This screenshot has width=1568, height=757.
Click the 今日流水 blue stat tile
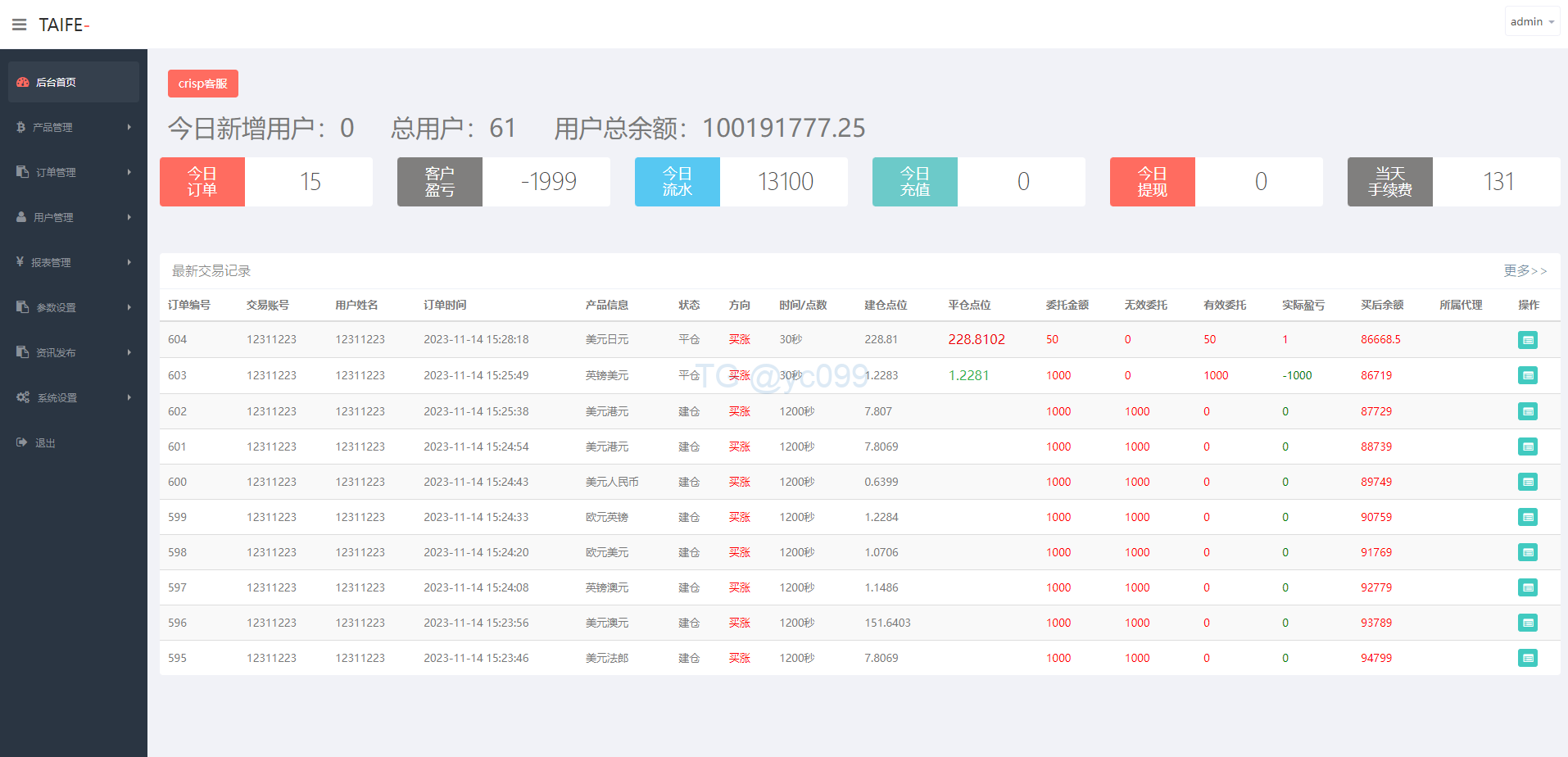(x=678, y=182)
